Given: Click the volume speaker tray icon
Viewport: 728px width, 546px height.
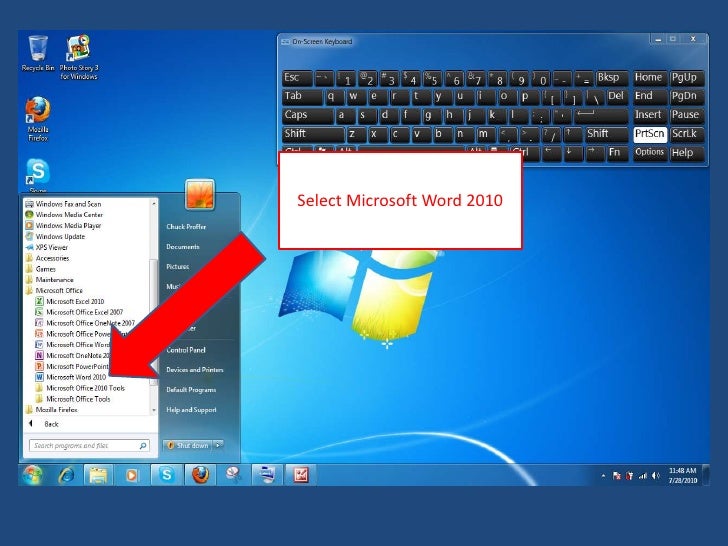Looking at the screenshot, I should [x=656, y=475].
